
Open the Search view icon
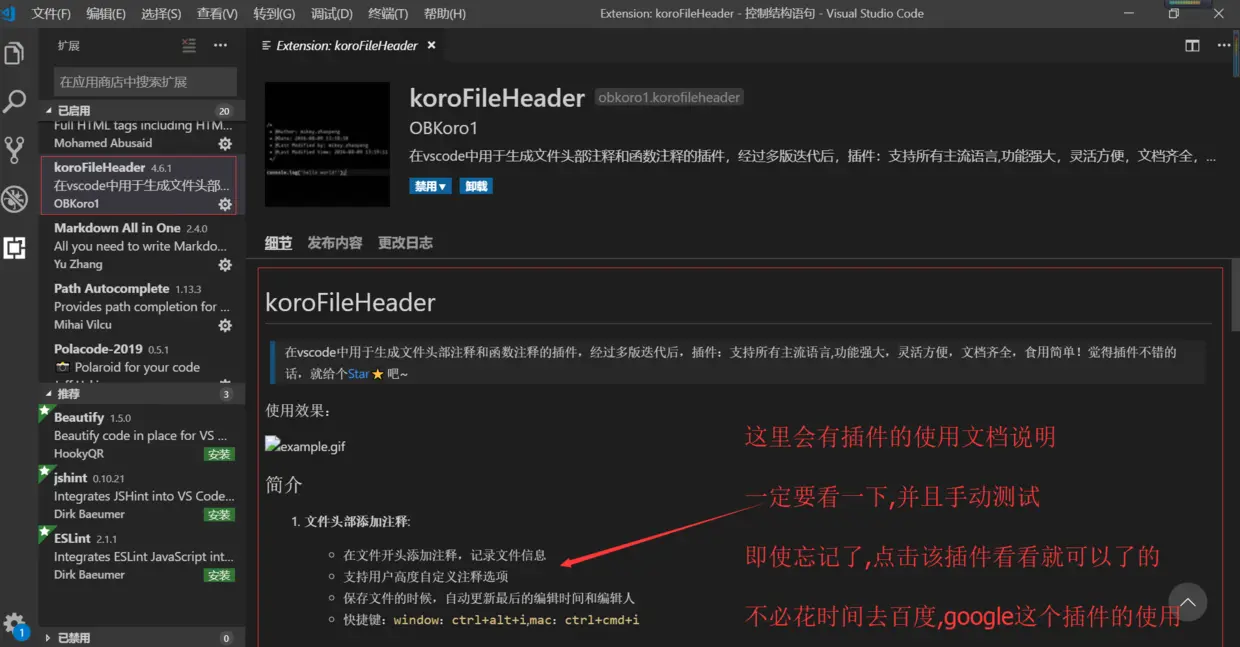pyautogui.click(x=15, y=102)
